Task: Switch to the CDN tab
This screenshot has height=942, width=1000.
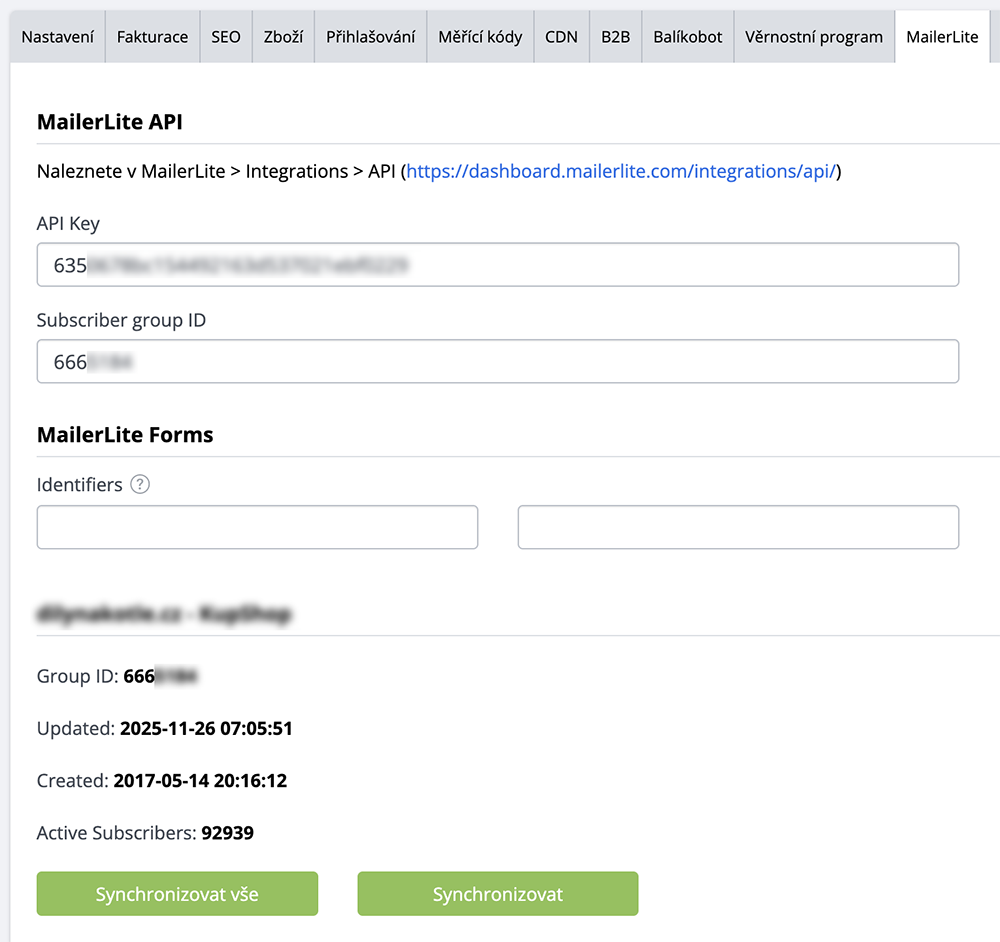Action: click(x=561, y=37)
